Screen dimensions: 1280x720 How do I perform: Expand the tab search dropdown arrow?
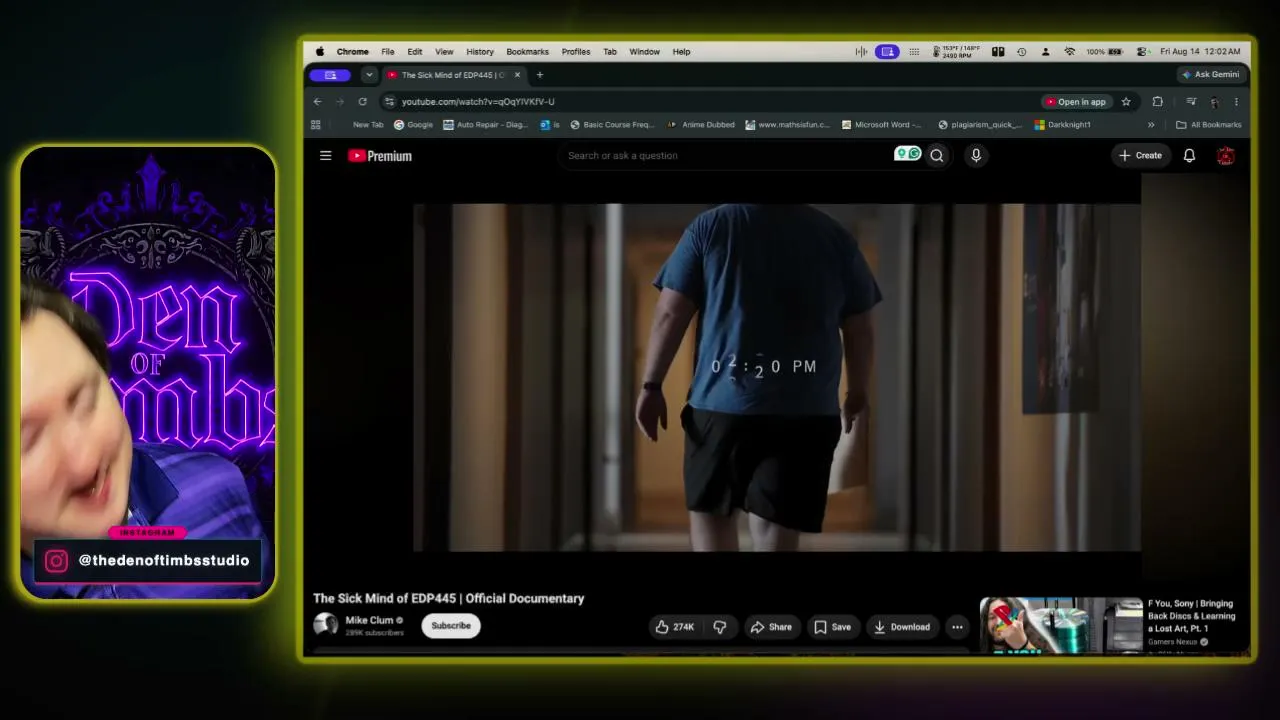point(369,75)
